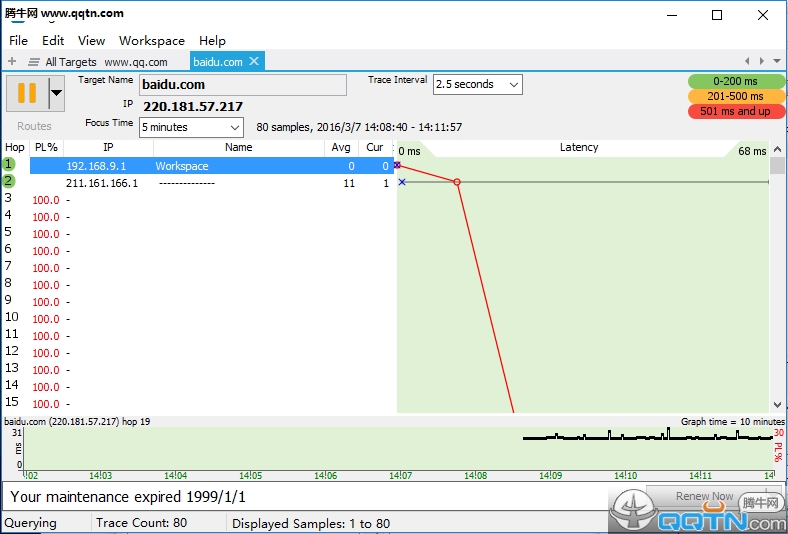Click the Latency graph column header
This screenshot has width=788, height=534.
tap(579, 147)
